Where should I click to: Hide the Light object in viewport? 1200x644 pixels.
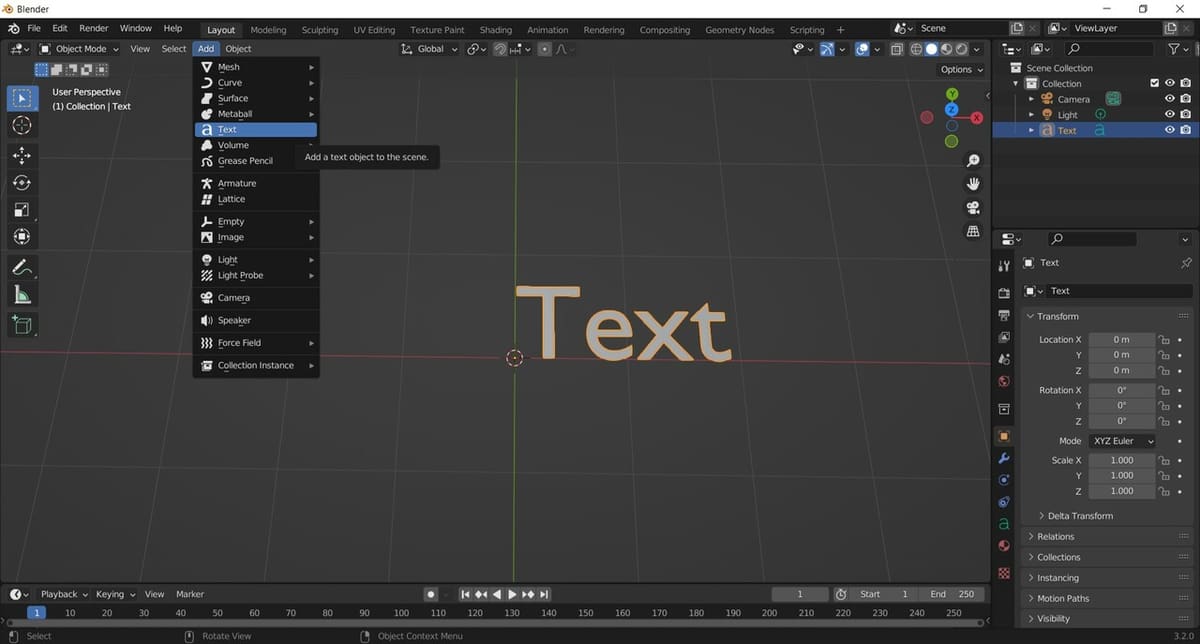1169,115
